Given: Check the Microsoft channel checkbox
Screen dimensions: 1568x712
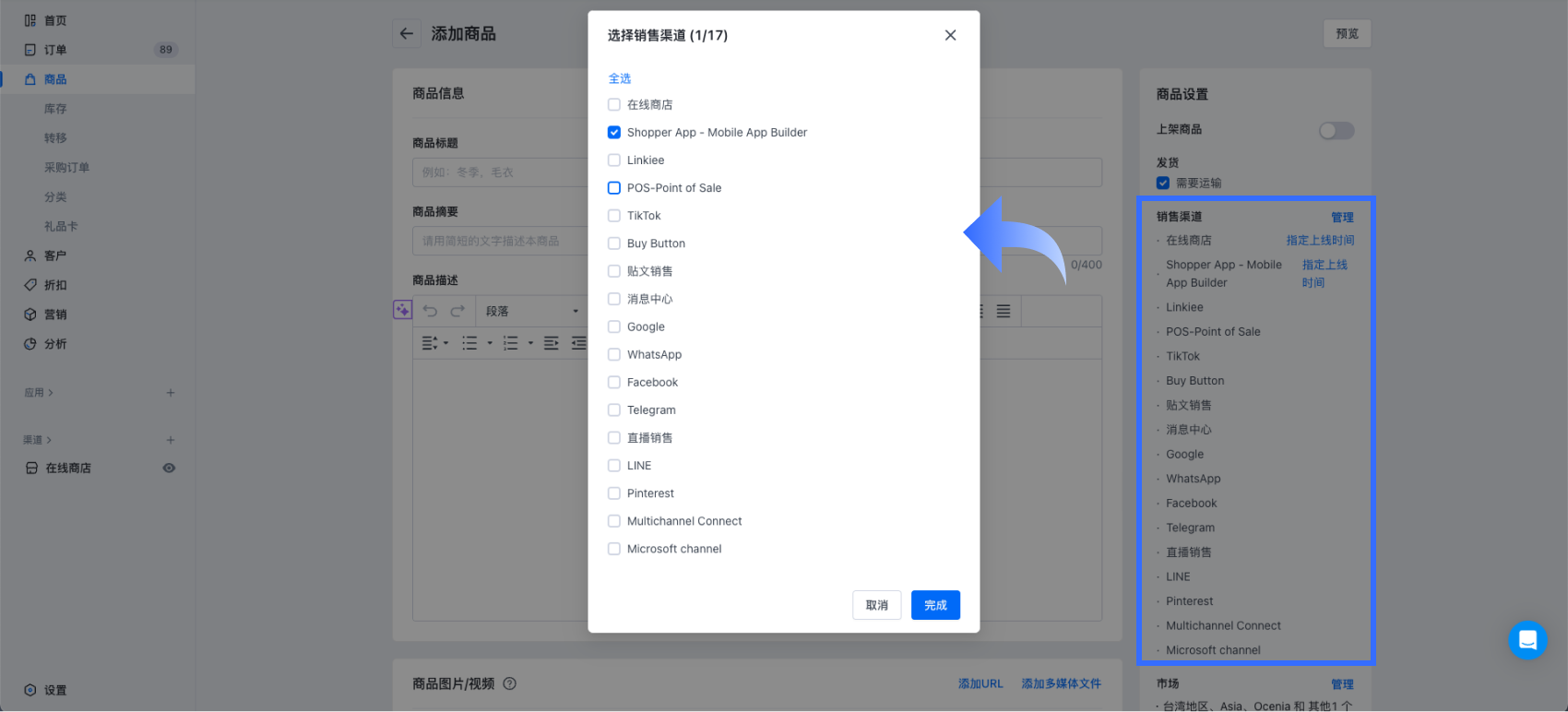Looking at the screenshot, I should 614,549.
